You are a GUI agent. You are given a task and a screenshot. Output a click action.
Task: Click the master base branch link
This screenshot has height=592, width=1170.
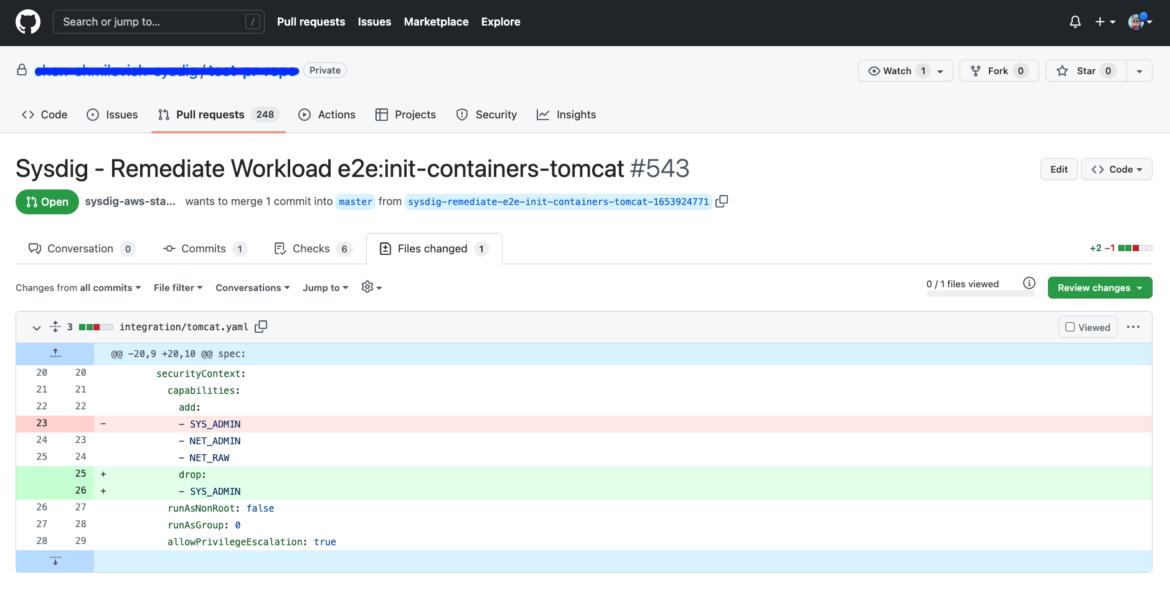(x=355, y=202)
